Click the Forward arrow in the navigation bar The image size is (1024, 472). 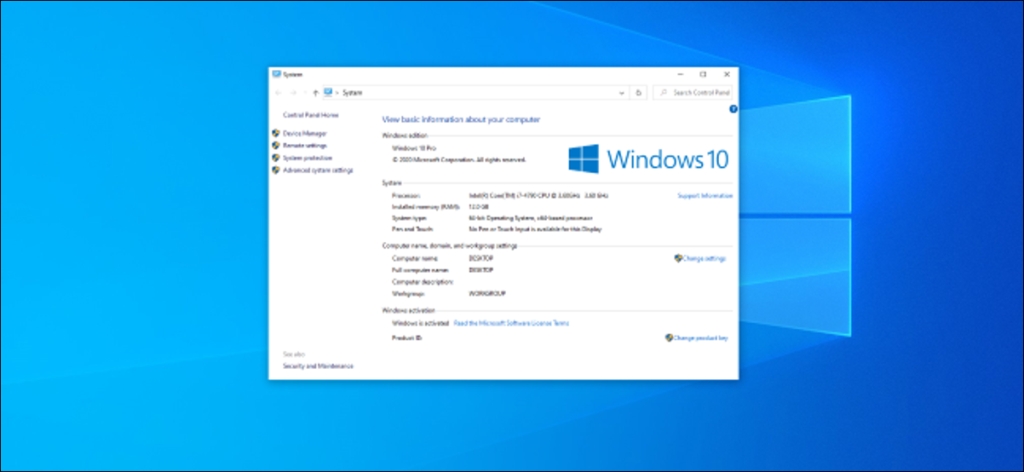pos(293,93)
